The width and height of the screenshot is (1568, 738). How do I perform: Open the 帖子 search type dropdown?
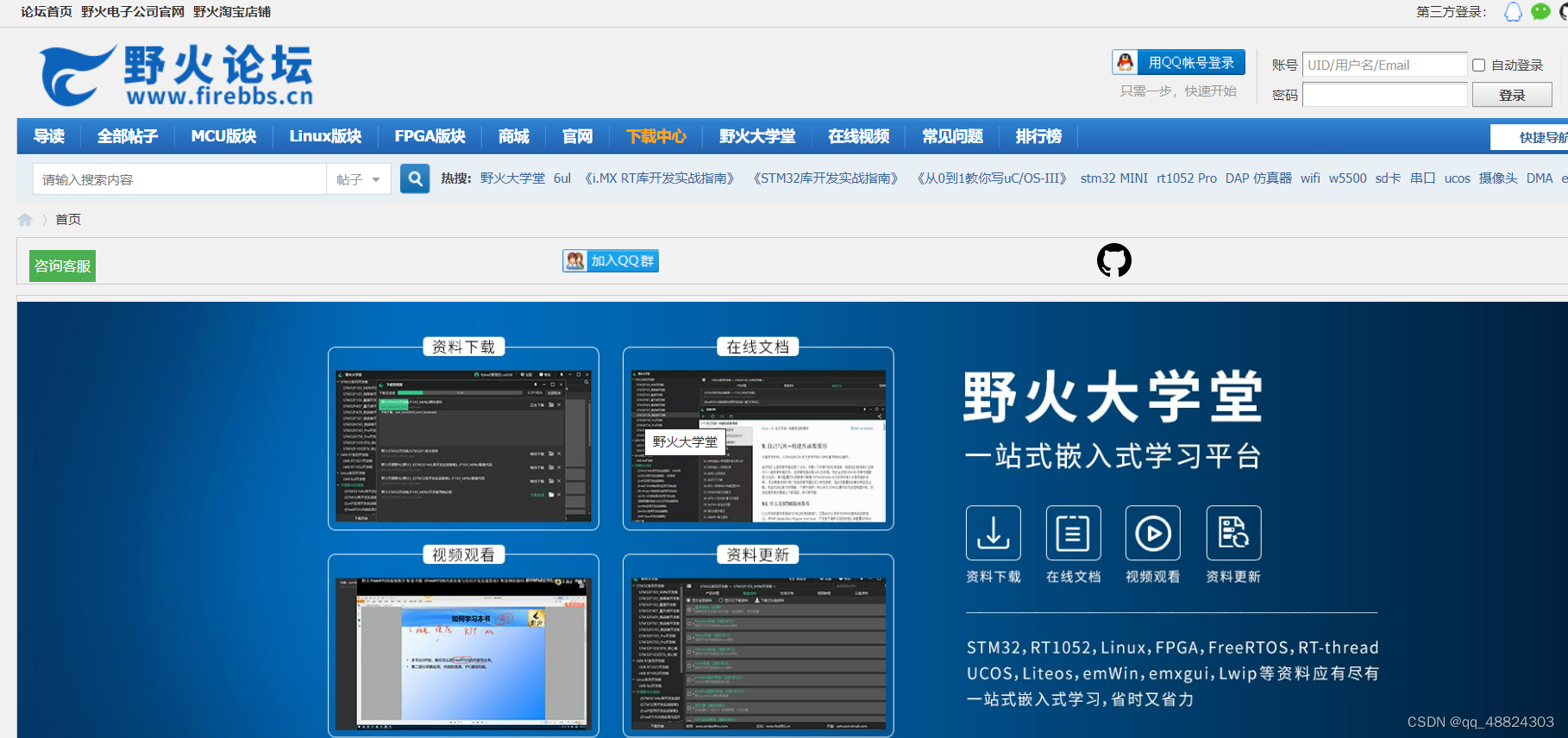click(x=358, y=179)
